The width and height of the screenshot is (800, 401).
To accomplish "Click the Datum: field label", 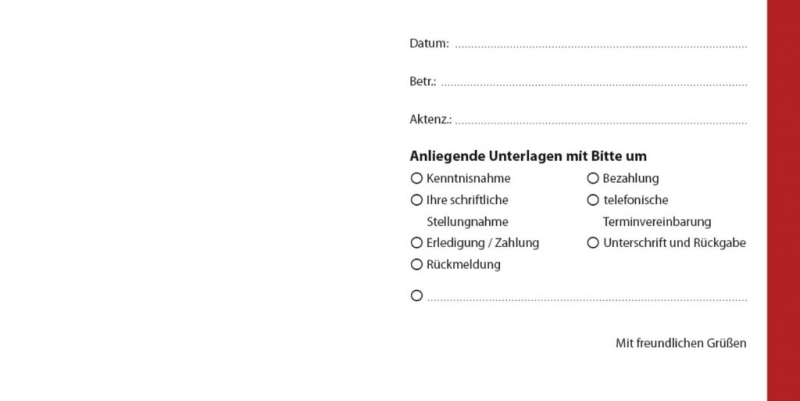I will tap(429, 43).
